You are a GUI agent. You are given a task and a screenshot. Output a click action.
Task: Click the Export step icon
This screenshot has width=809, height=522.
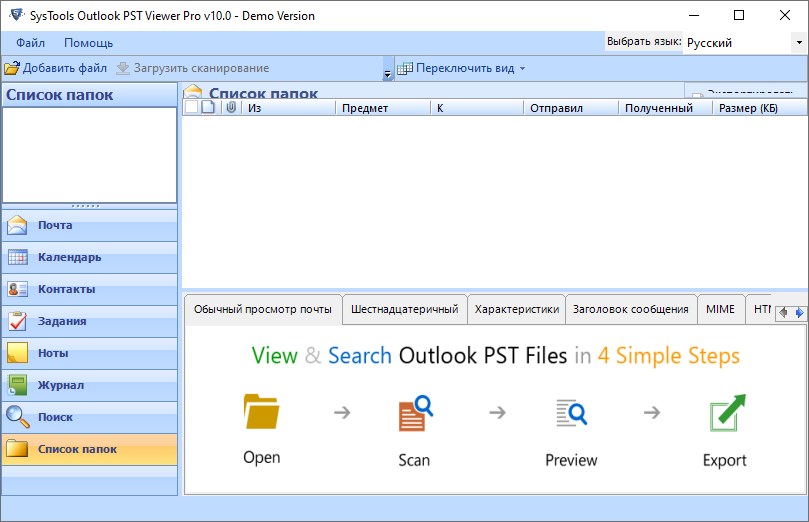[x=727, y=413]
